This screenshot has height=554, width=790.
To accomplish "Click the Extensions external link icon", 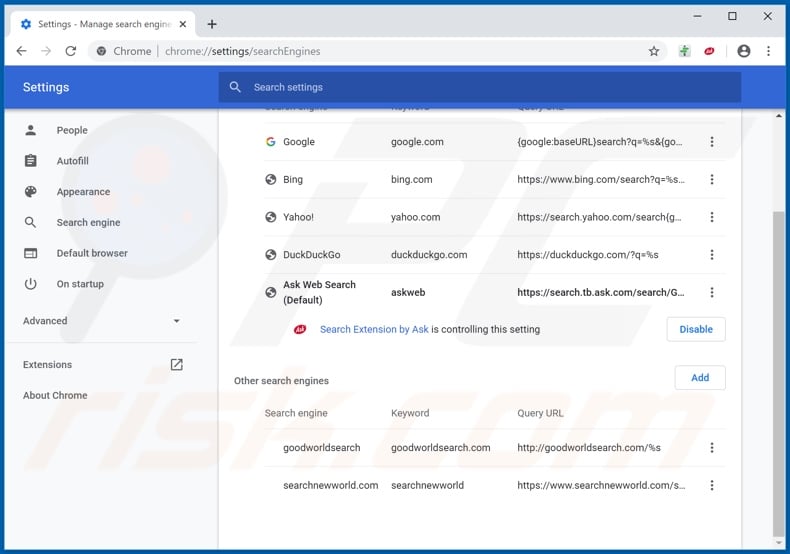I will (176, 364).
